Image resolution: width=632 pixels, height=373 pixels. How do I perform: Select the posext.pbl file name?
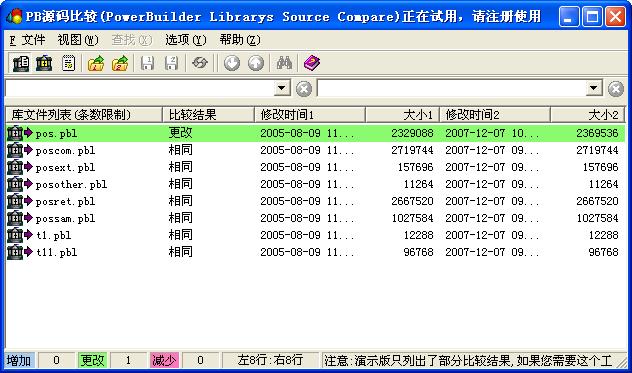[65, 167]
